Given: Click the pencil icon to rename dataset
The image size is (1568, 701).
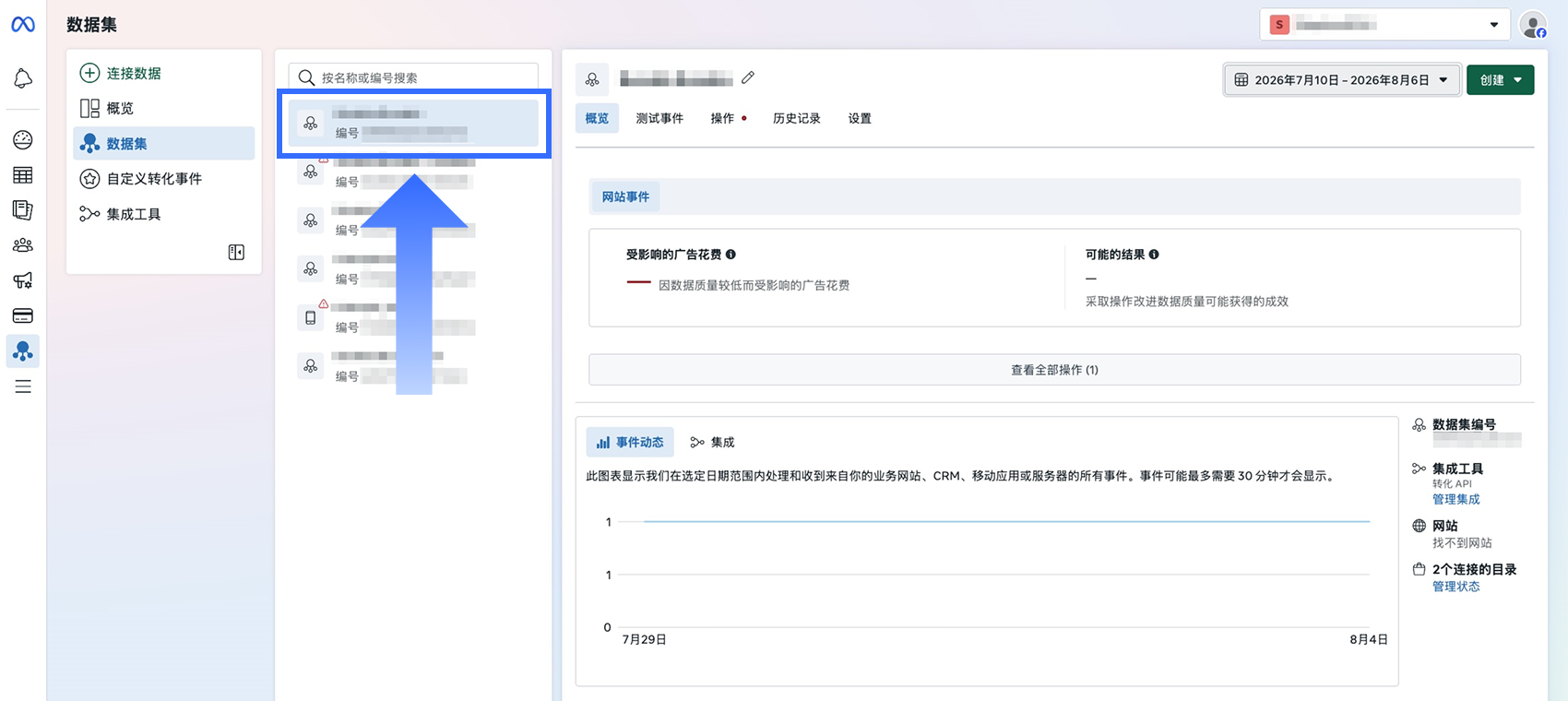Looking at the screenshot, I should [748, 78].
